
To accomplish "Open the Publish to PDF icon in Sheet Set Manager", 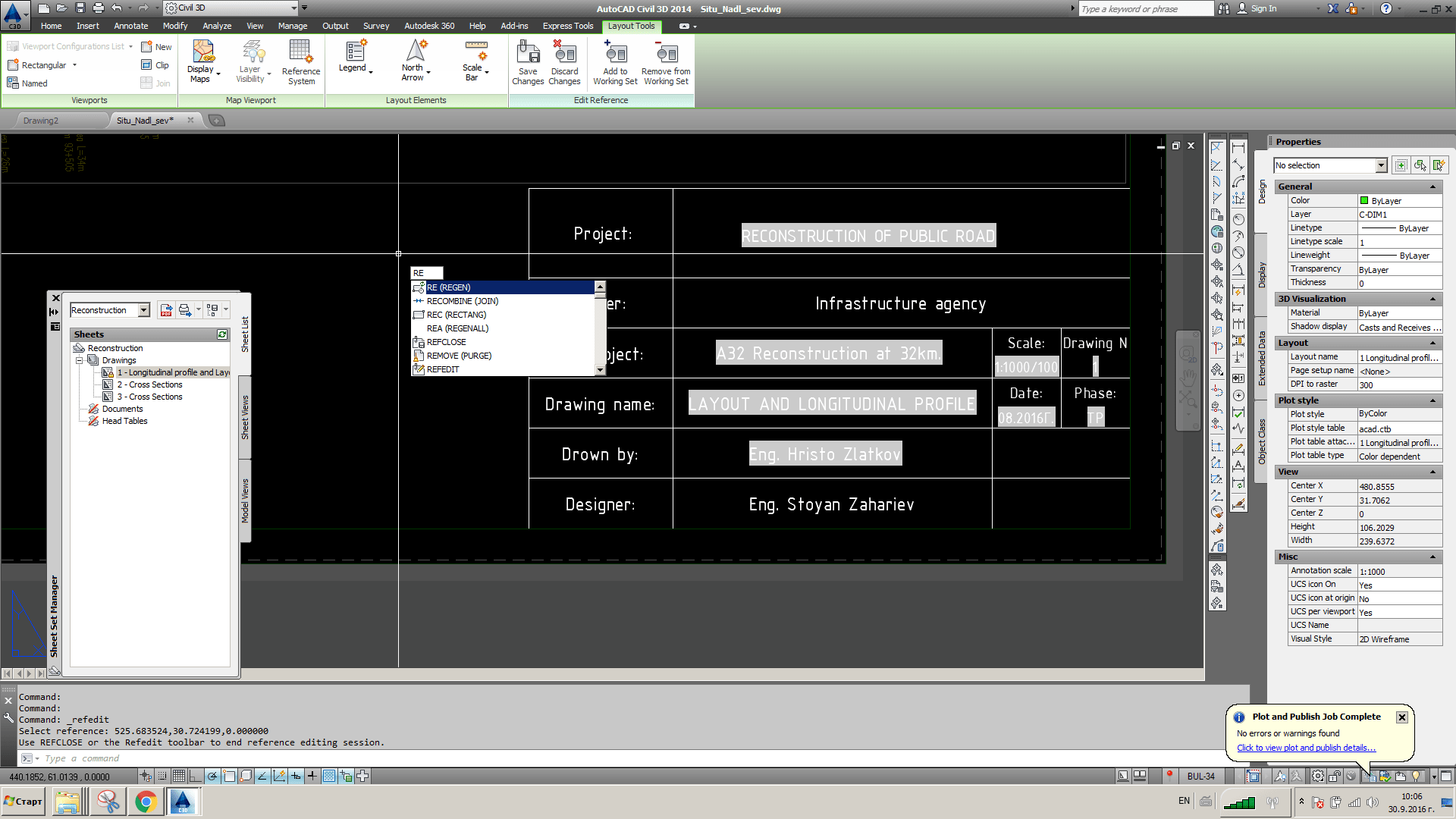I will (166, 310).
